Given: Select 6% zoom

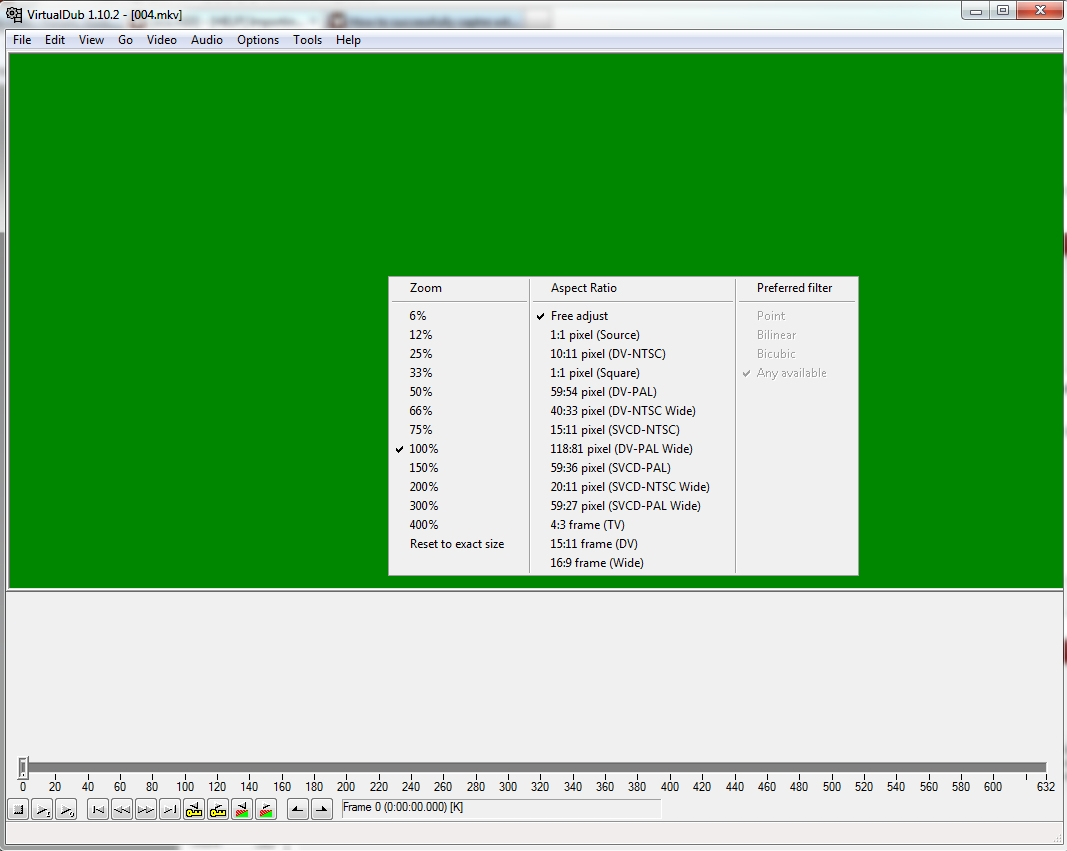Looking at the screenshot, I should (459, 316).
